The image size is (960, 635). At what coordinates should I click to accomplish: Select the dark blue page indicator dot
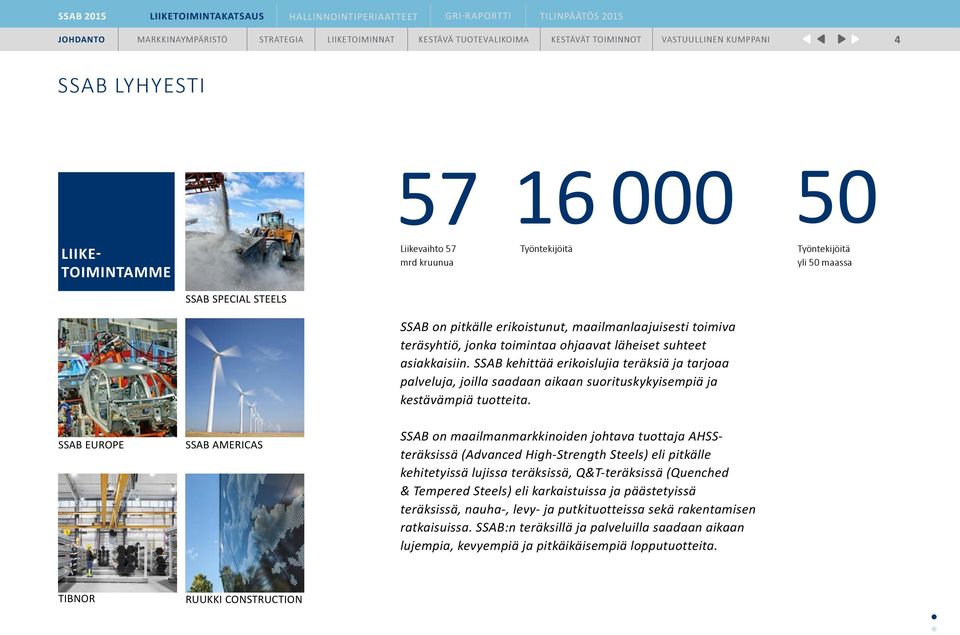(934, 617)
